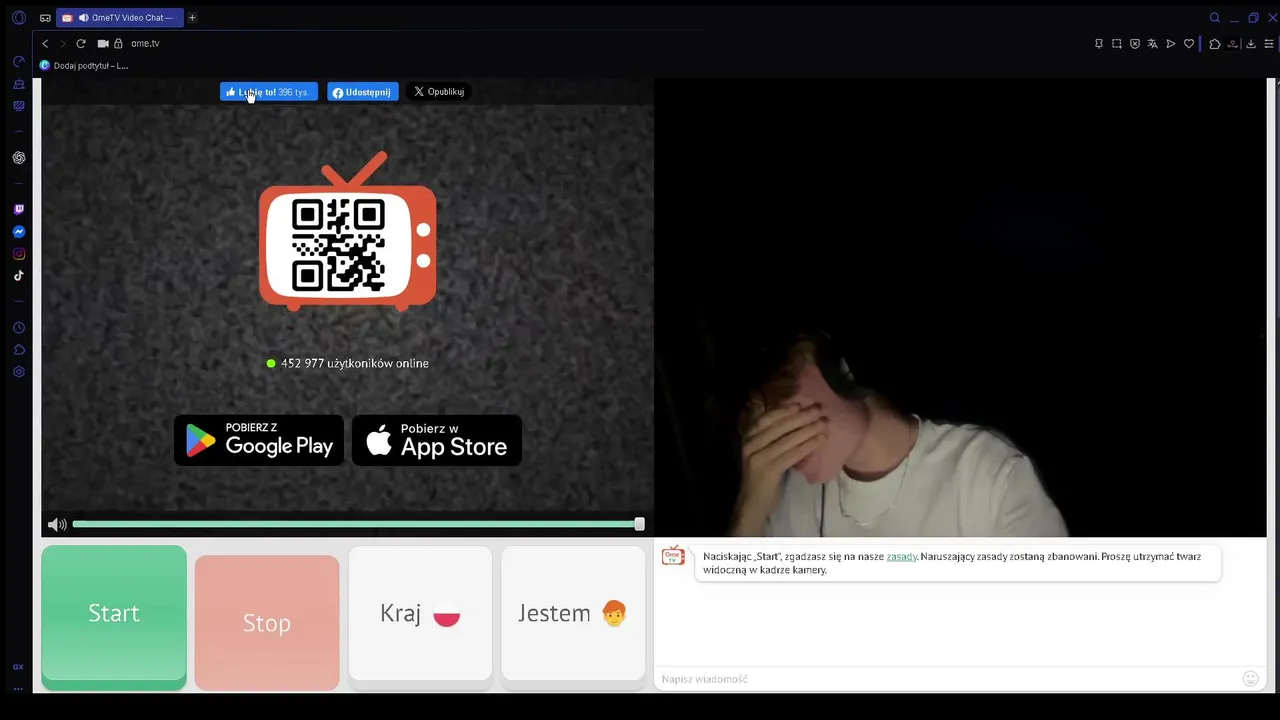Screen dimensions: 1280x720
Task: Open the Opera GX main menu logo
Action: (18, 18)
